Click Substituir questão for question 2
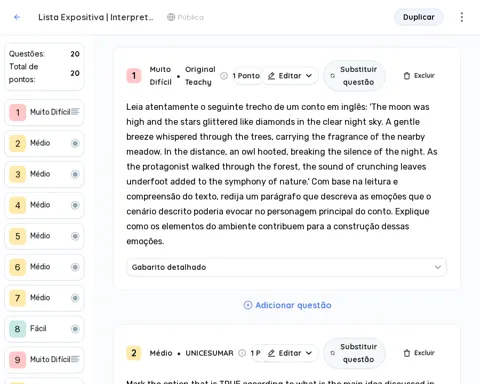This screenshot has width=480, height=384. [354, 353]
